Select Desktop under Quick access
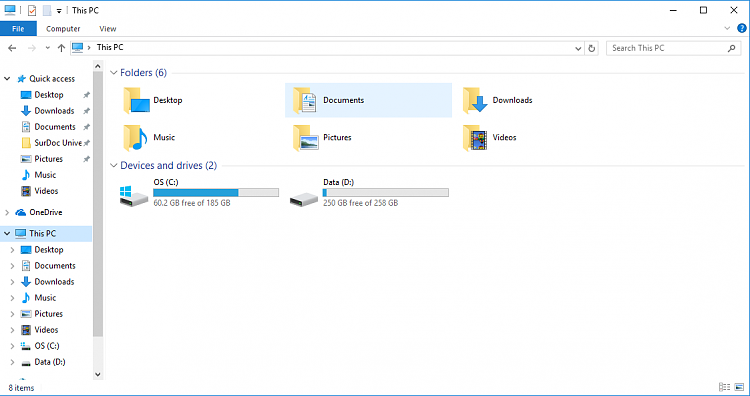Viewport: 750px width, 396px height. (x=49, y=95)
